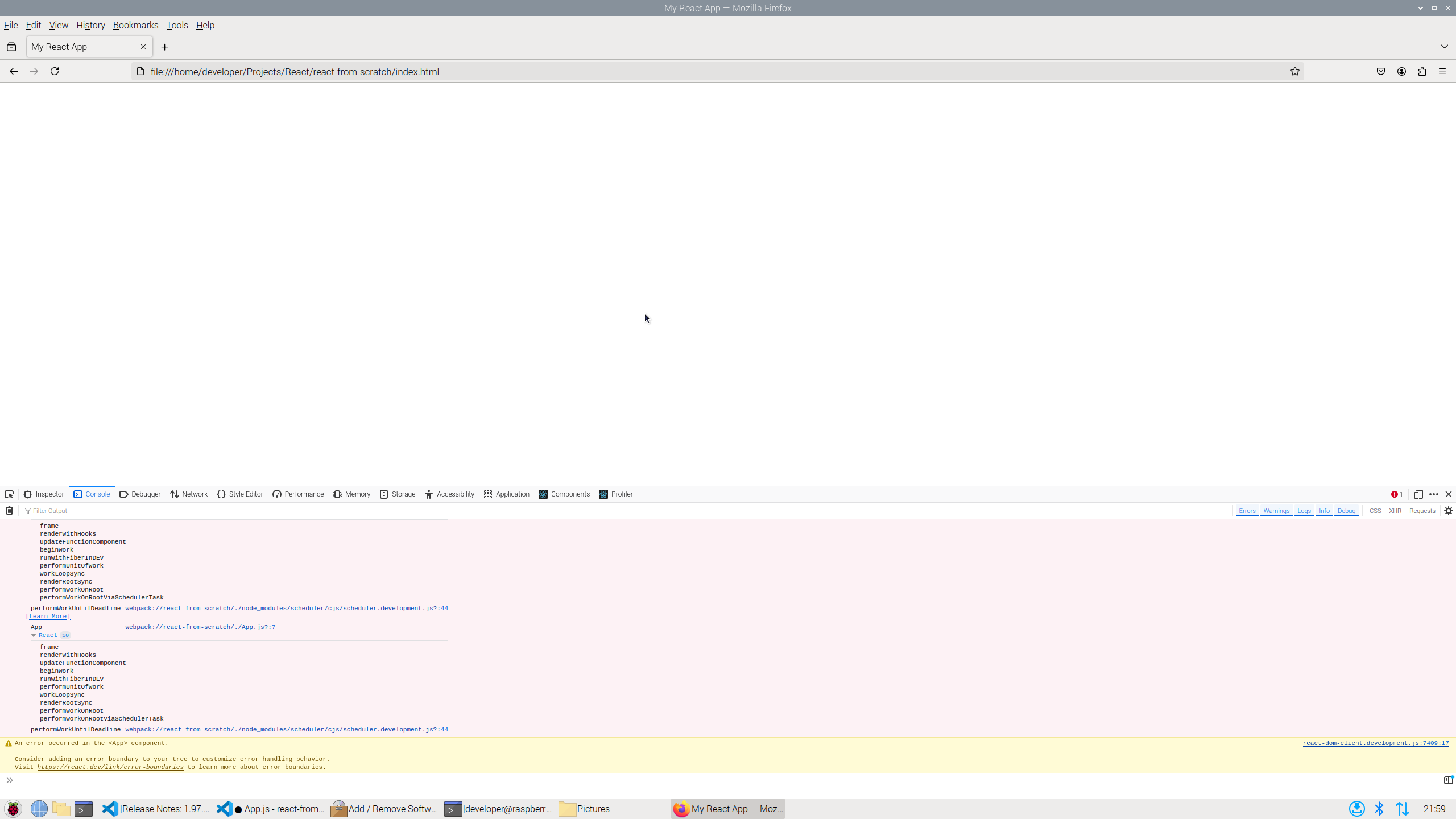Open console settings gear
The image size is (1456, 819).
(x=1449, y=511)
